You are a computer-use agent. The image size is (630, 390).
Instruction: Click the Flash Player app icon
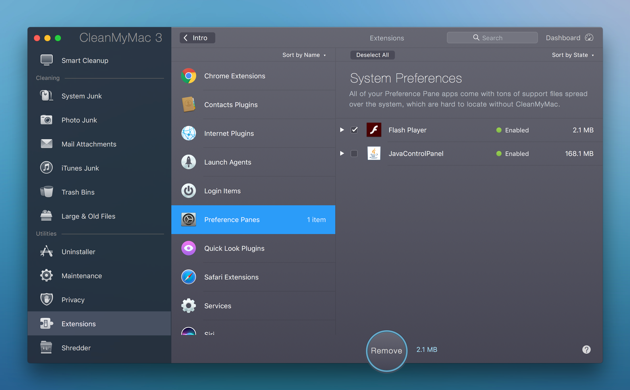point(374,130)
